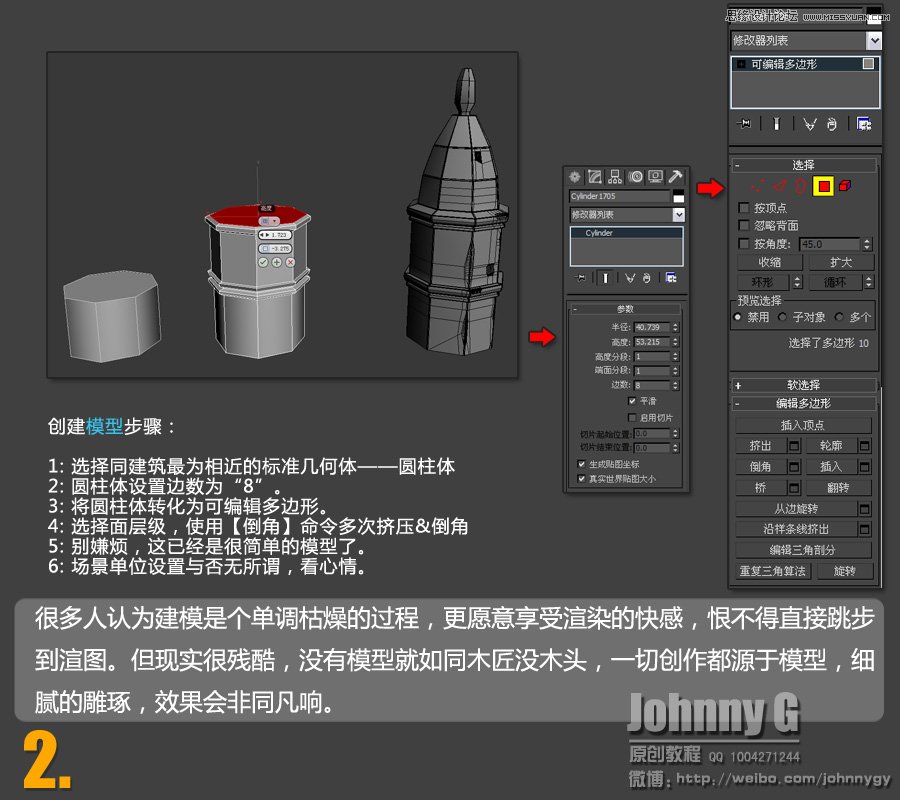Image resolution: width=900 pixels, height=800 pixels.
Task: Activate the Border sub-object mode icon
Action: click(802, 186)
